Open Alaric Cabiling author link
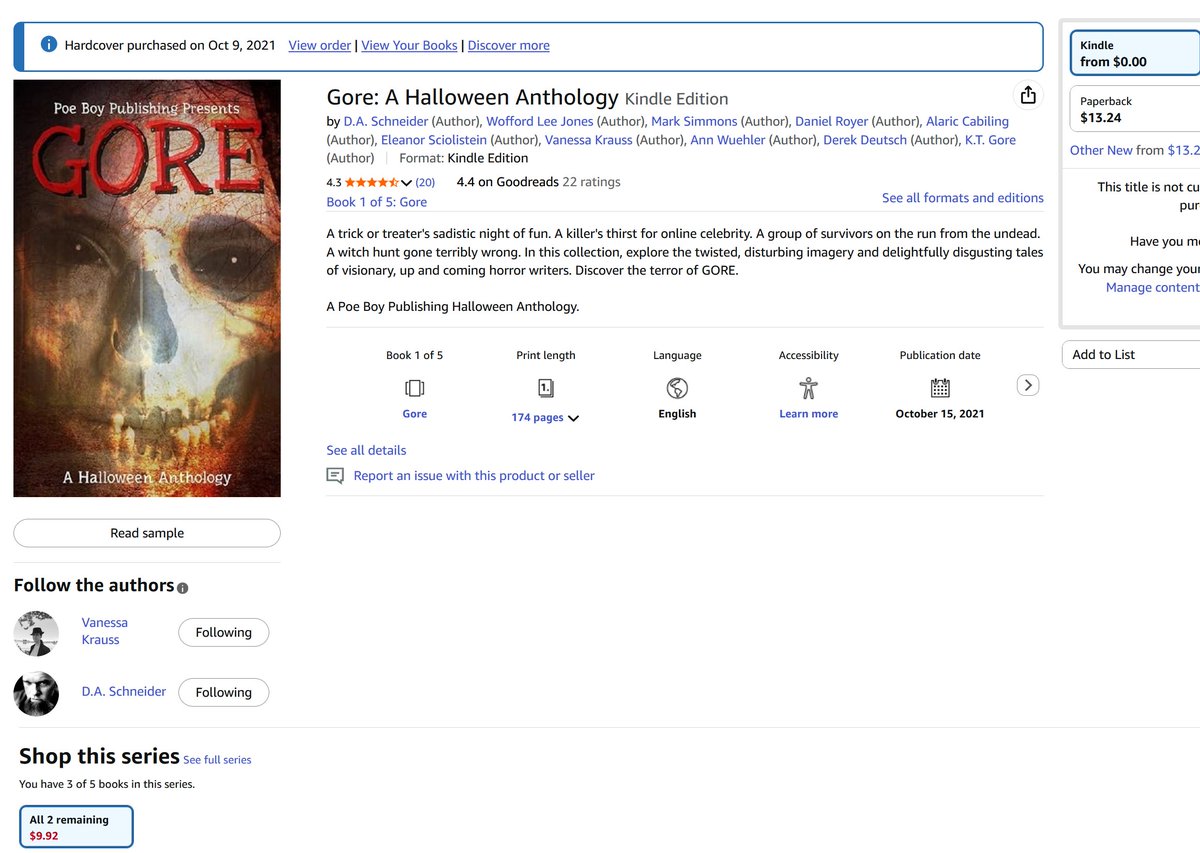The height and width of the screenshot is (853, 1200). [x=967, y=122]
